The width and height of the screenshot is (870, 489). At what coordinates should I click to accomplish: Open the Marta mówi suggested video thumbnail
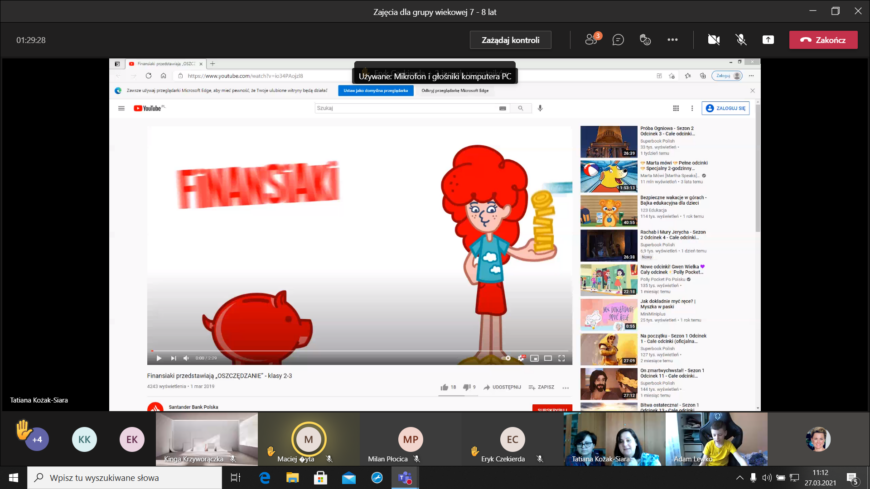(x=609, y=176)
